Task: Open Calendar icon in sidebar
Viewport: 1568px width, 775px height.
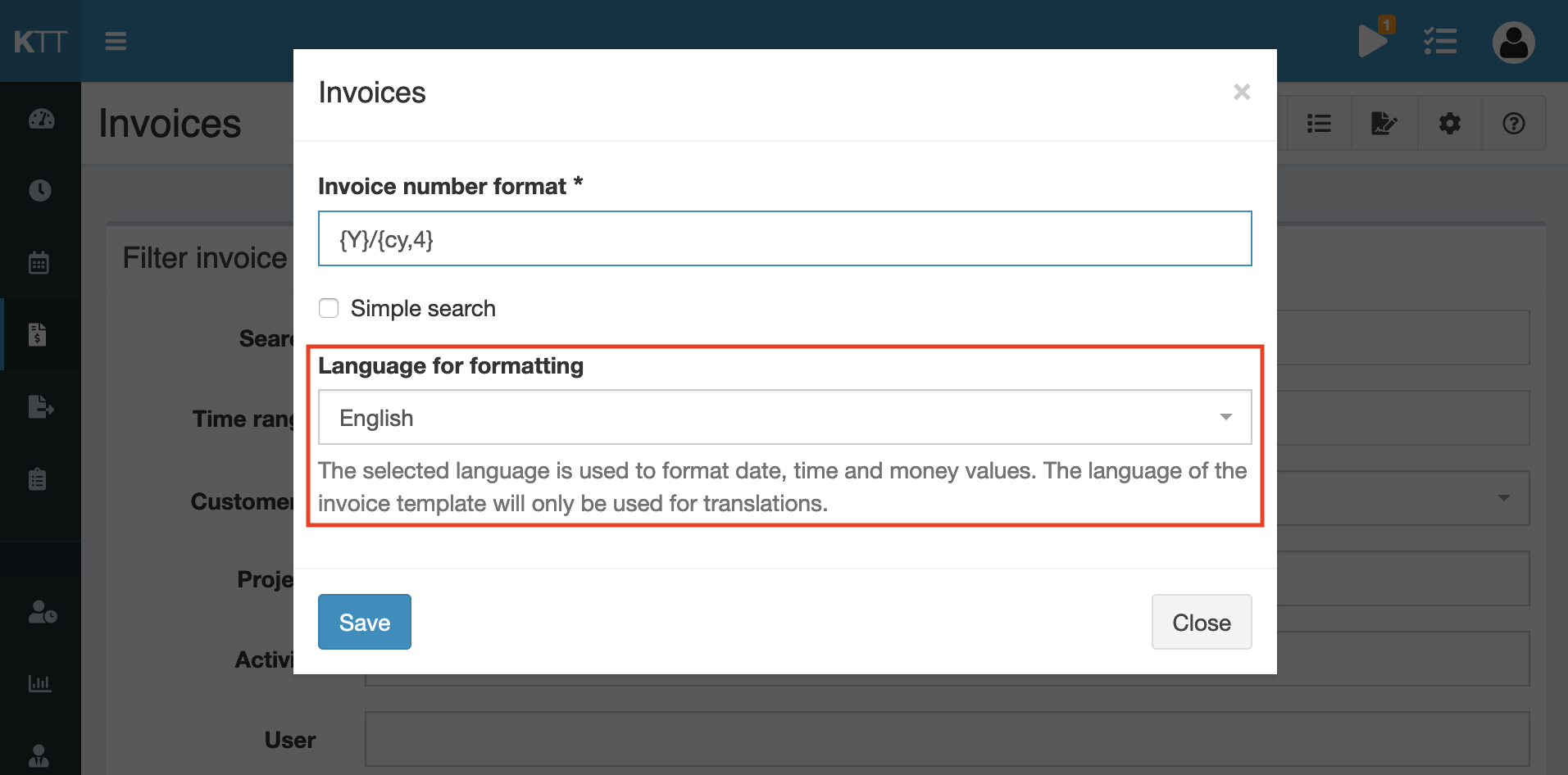Action: tap(39, 262)
